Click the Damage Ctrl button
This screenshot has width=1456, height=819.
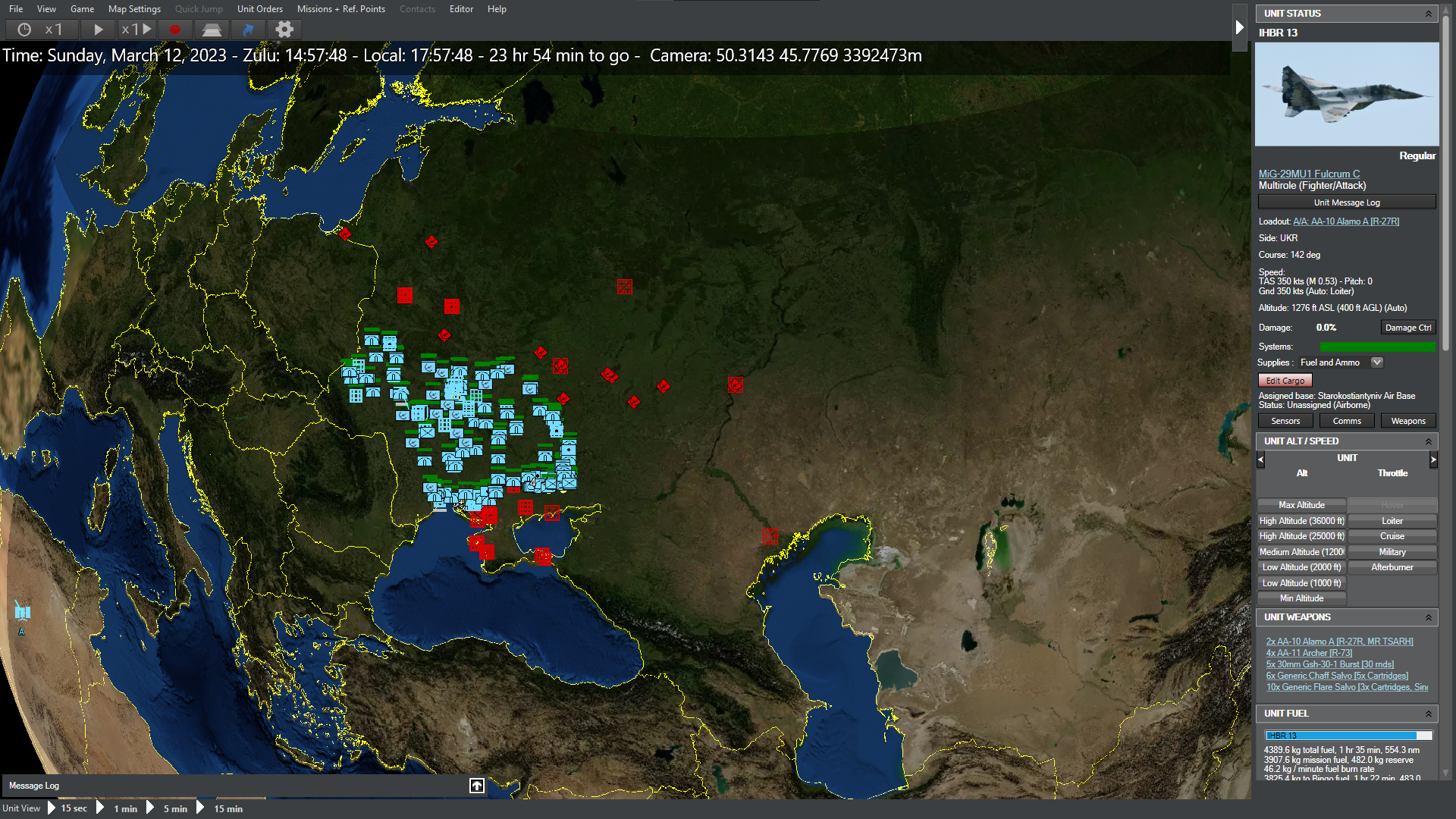(x=1408, y=328)
